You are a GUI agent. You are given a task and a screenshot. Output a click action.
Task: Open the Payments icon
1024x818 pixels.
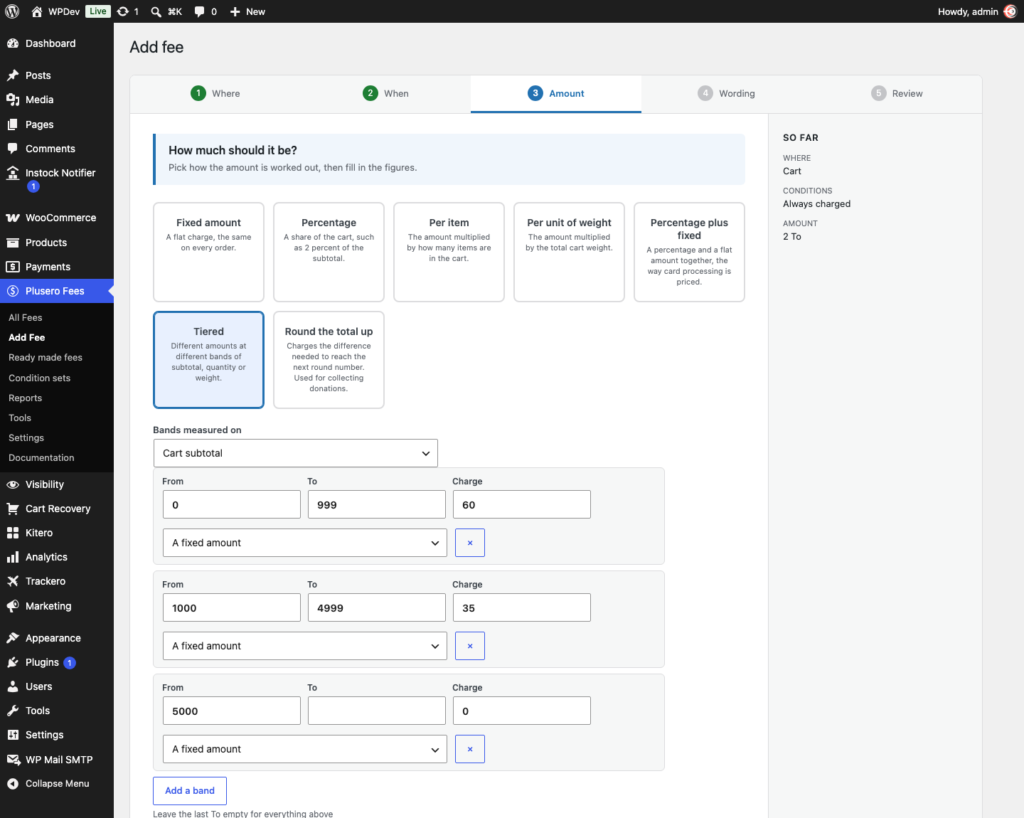pos(12,266)
